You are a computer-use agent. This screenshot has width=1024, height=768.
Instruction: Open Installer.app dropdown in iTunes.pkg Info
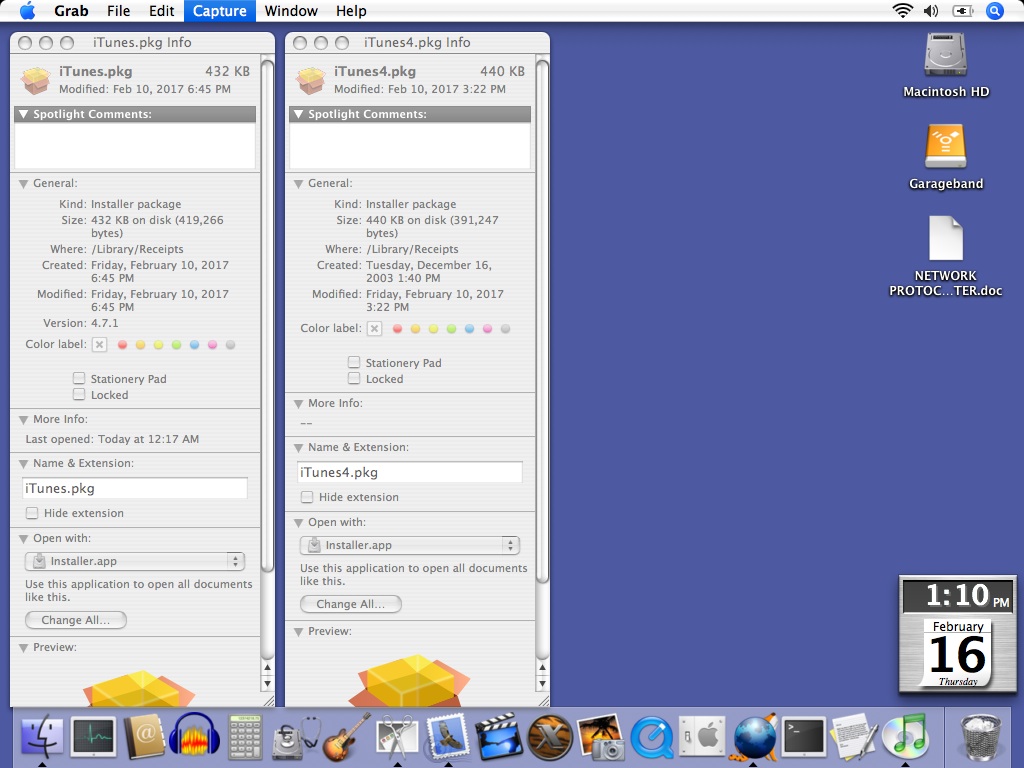[x=135, y=561]
